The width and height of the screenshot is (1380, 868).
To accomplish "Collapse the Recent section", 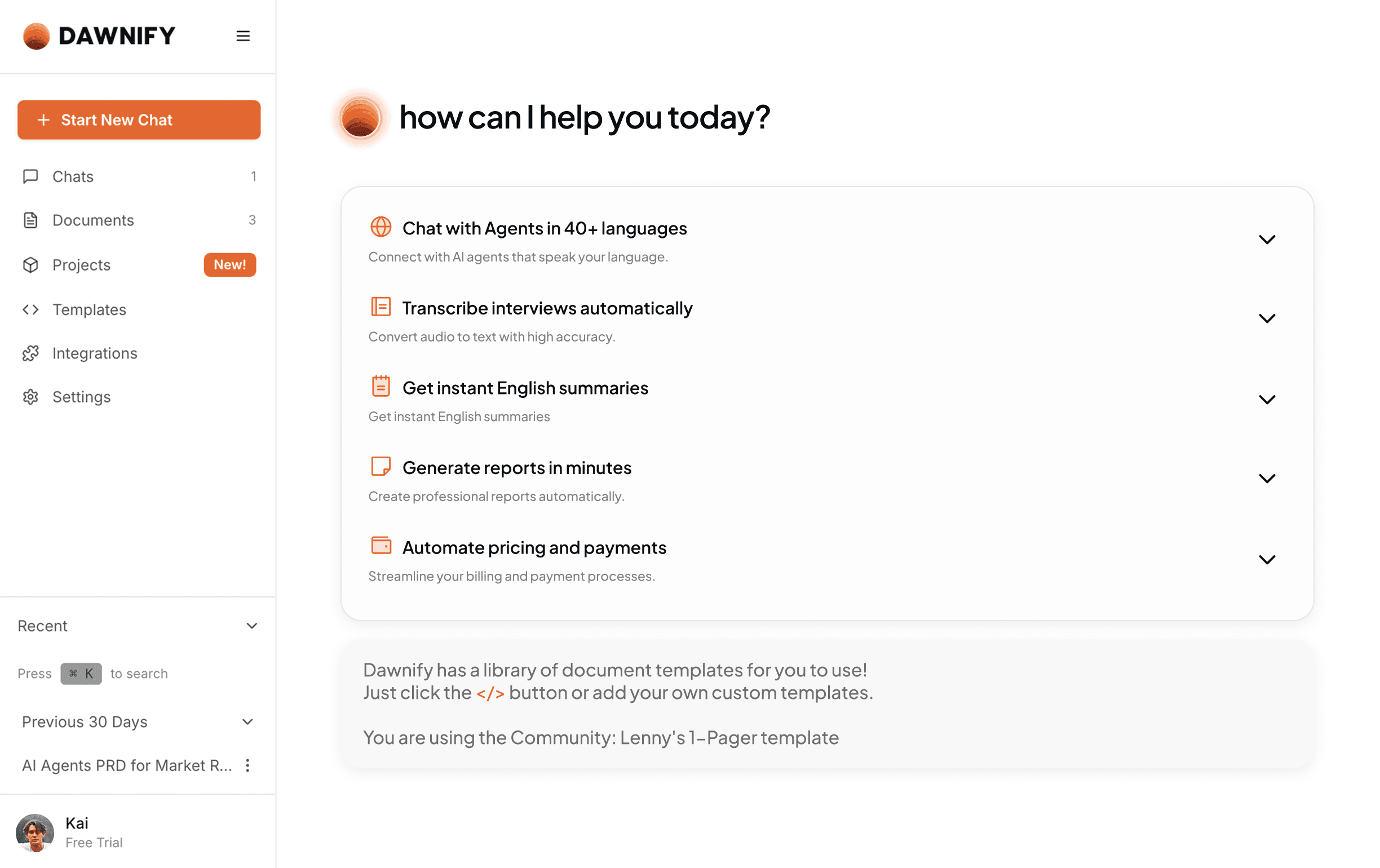I will pos(252,626).
